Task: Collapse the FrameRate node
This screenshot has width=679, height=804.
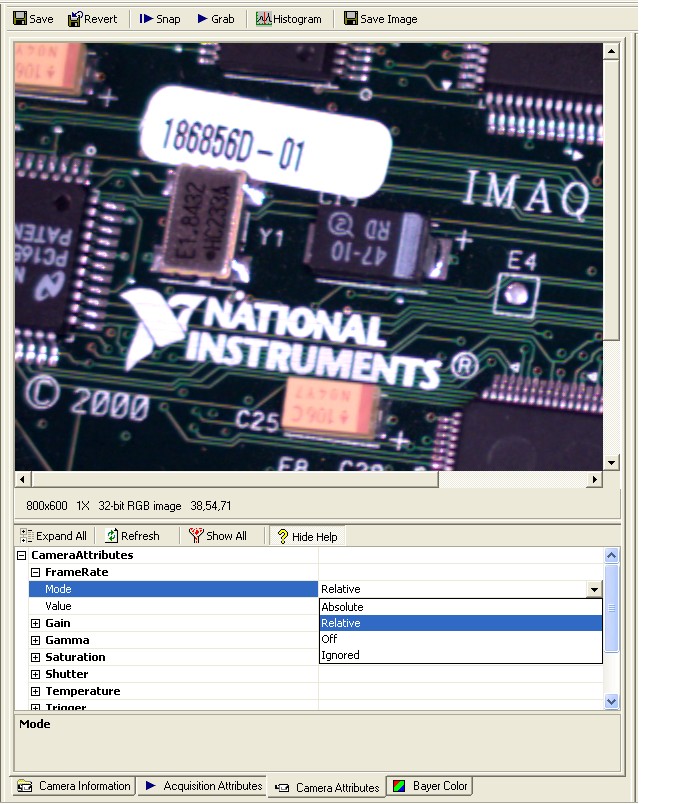Action: [x=36, y=573]
